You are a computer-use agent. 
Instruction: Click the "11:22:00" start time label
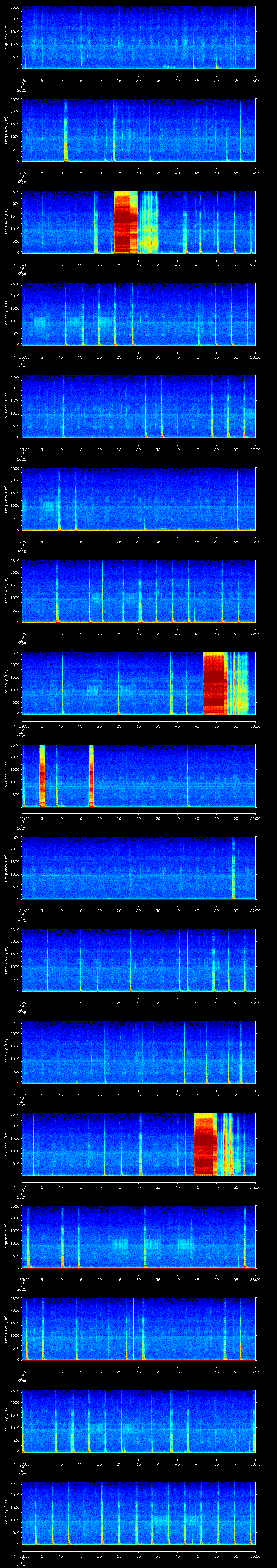click(21, 80)
